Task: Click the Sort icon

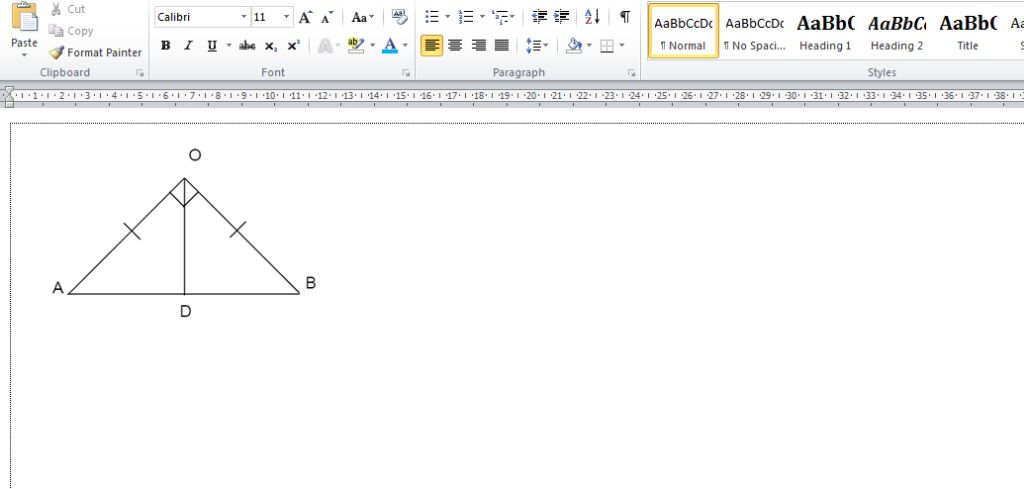Action: pos(592,17)
